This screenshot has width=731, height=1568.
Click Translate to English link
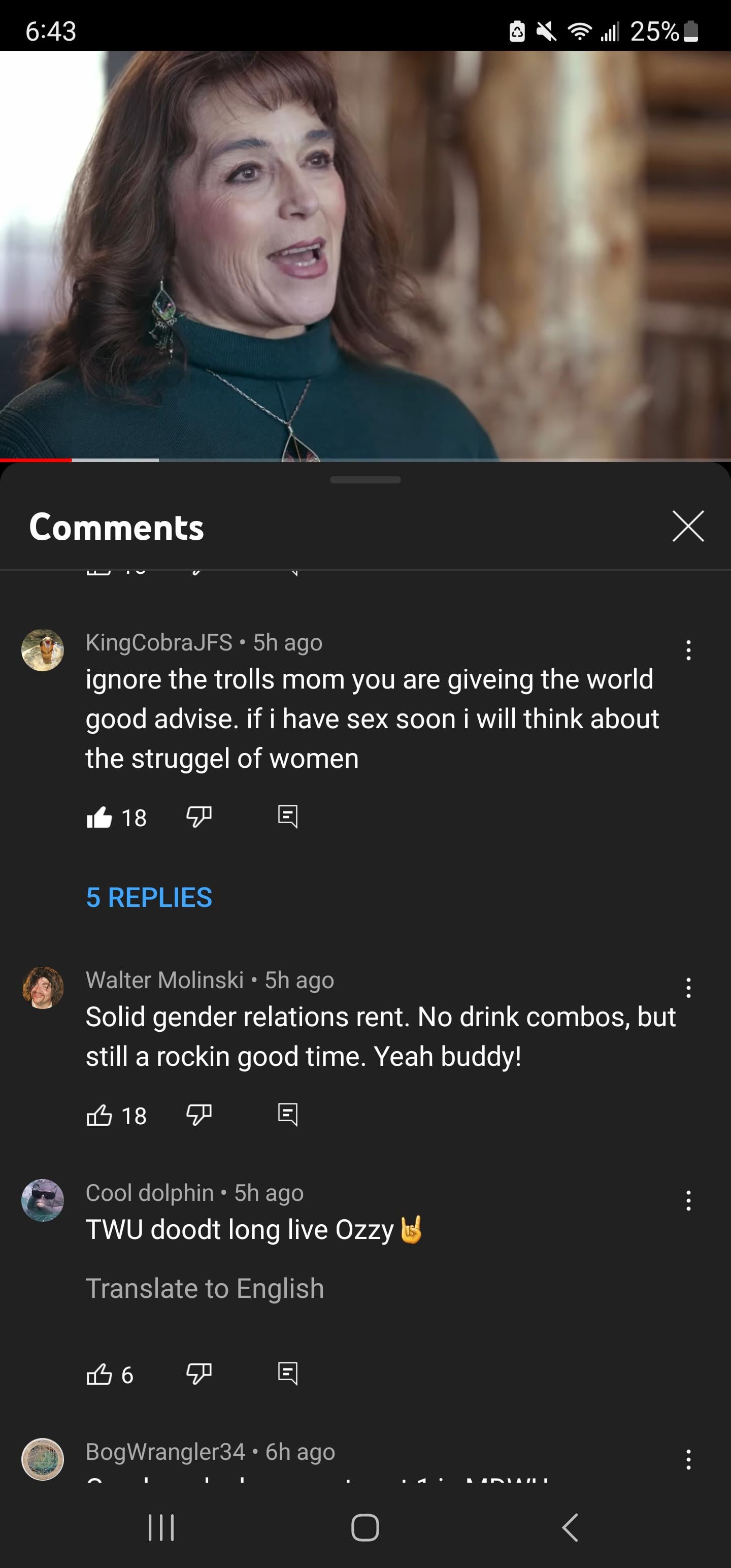[x=205, y=1289]
